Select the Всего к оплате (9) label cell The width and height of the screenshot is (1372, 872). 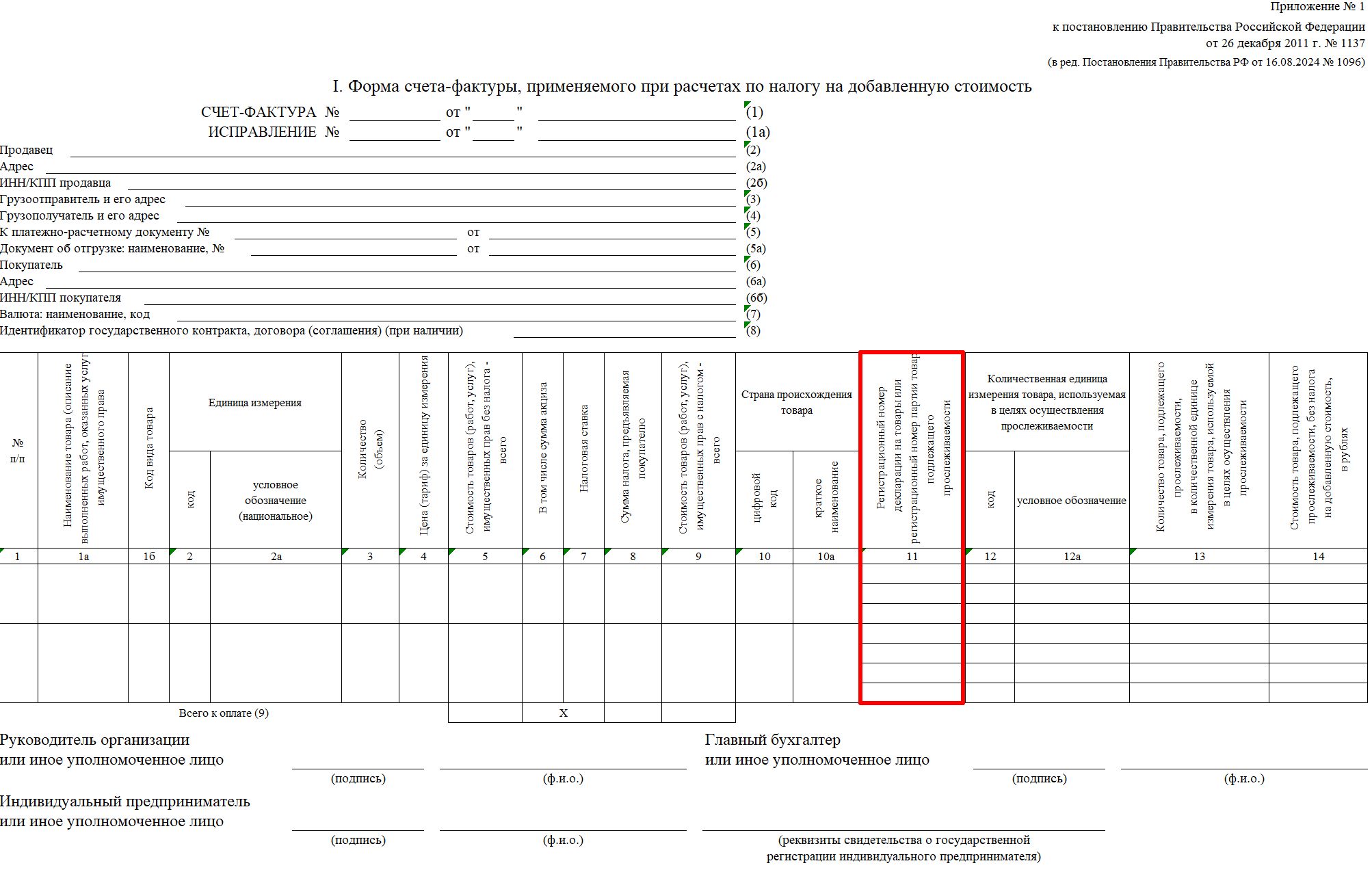224,713
